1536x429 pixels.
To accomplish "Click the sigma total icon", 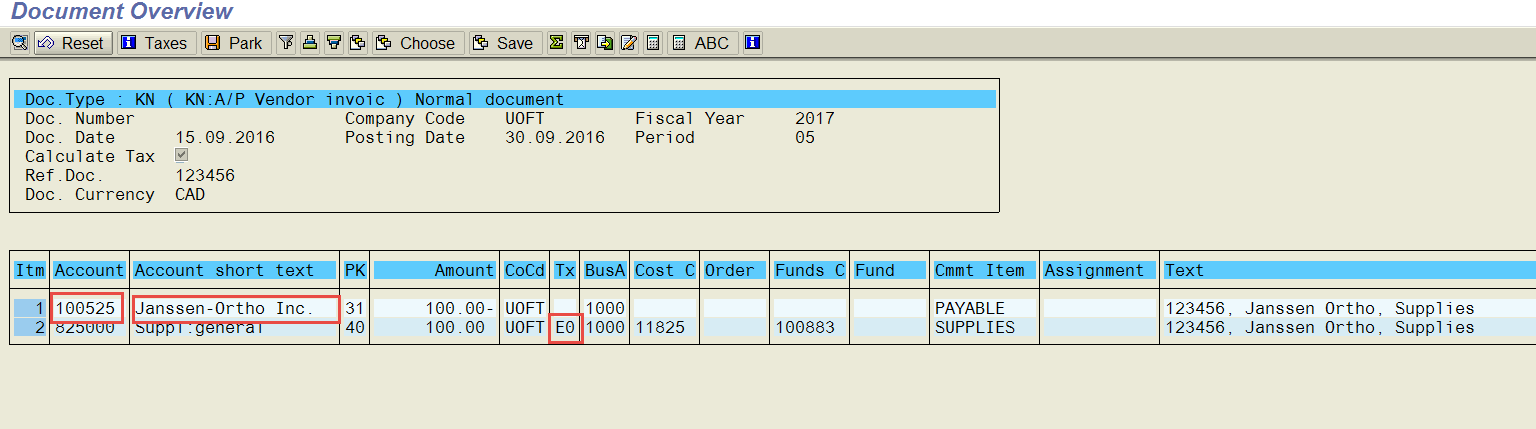I will tap(557, 43).
